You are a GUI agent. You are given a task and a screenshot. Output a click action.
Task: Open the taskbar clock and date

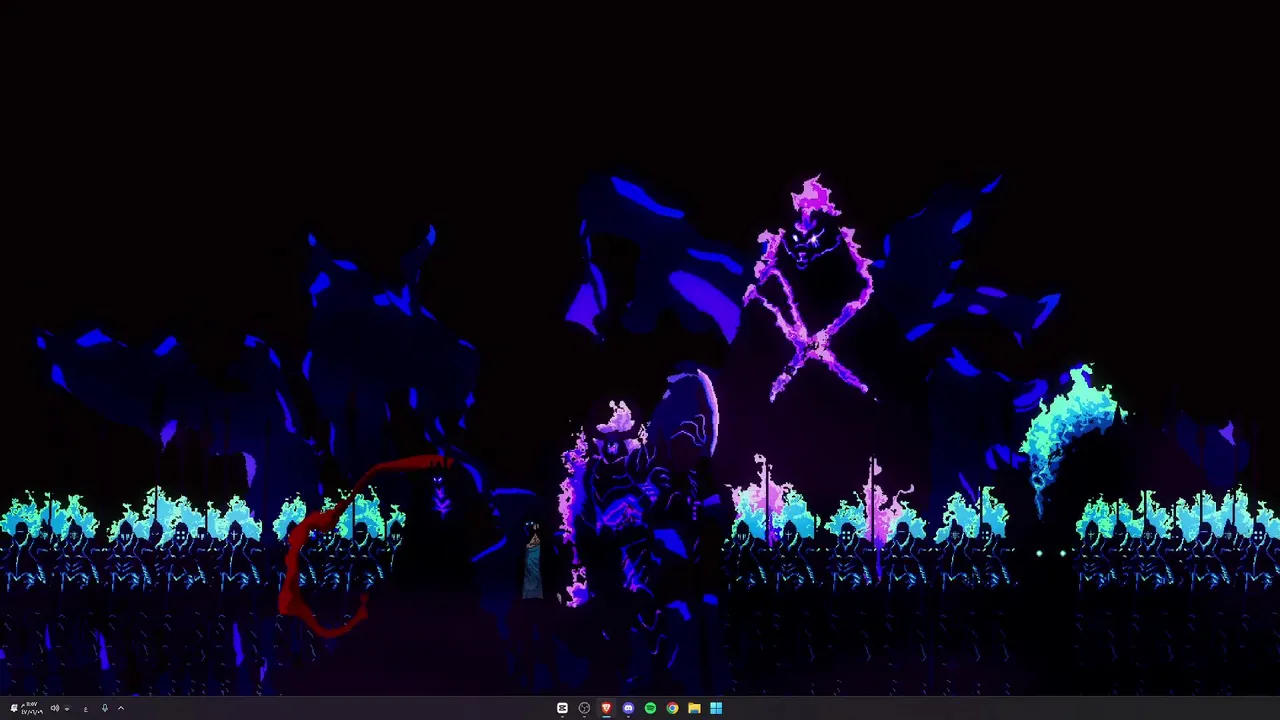pos(32,708)
